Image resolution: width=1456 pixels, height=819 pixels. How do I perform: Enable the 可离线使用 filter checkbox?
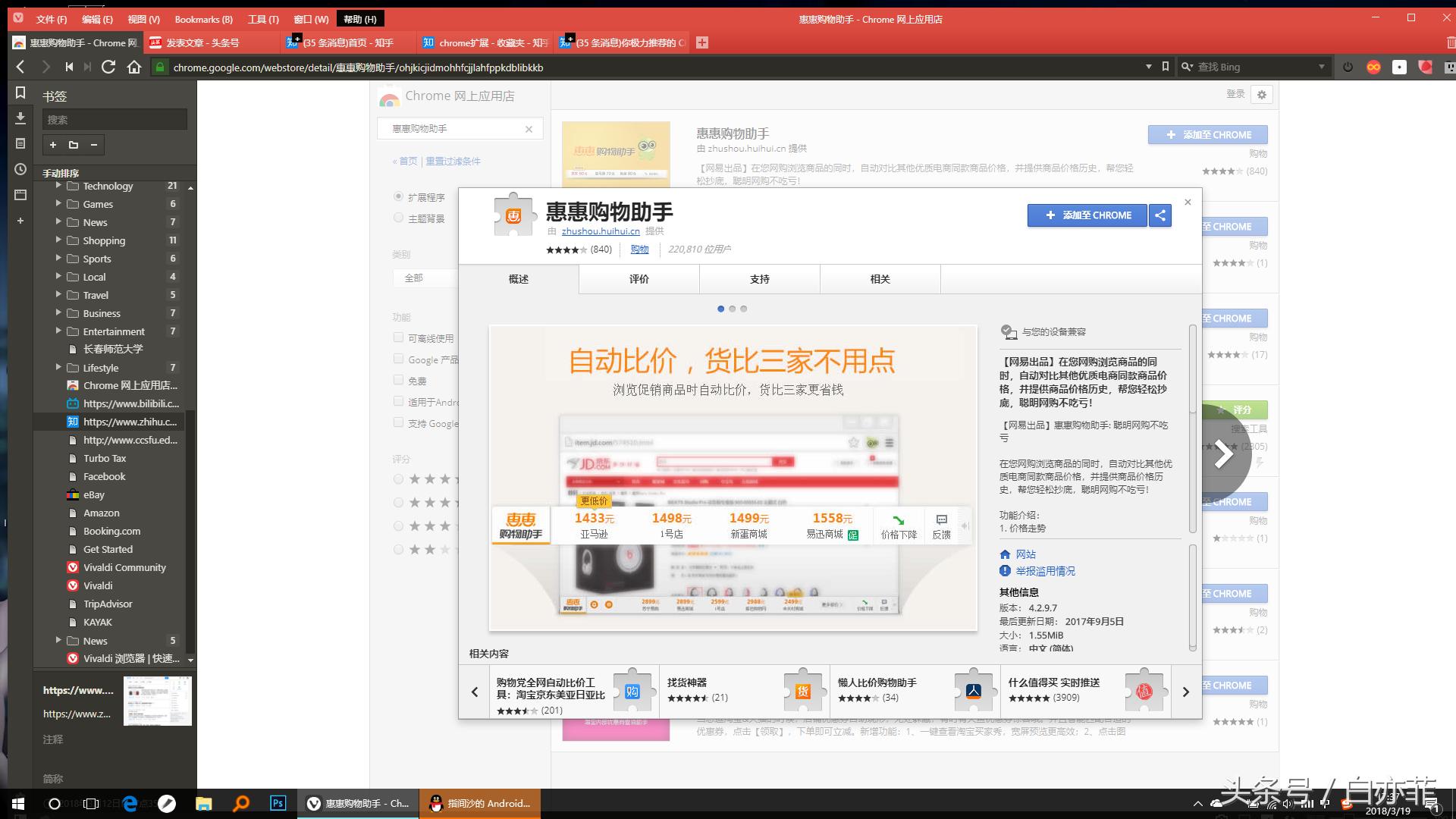[x=398, y=337]
